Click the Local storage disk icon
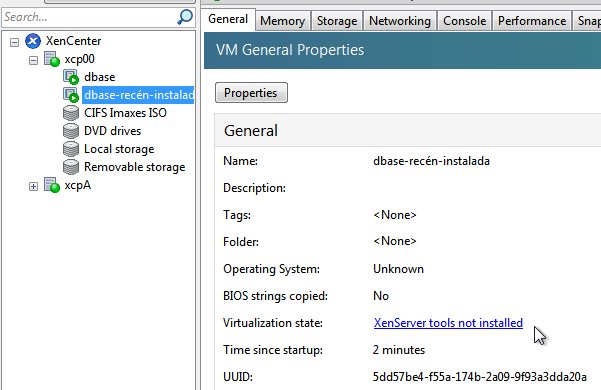 pyautogui.click(x=71, y=149)
